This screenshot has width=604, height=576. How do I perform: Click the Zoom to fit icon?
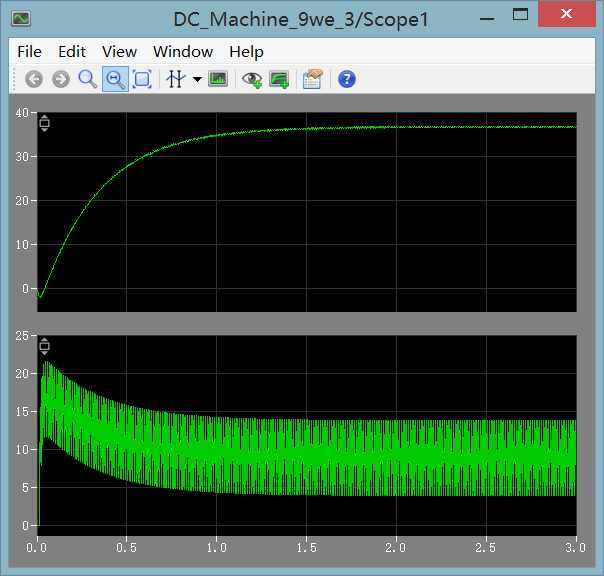point(142,79)
